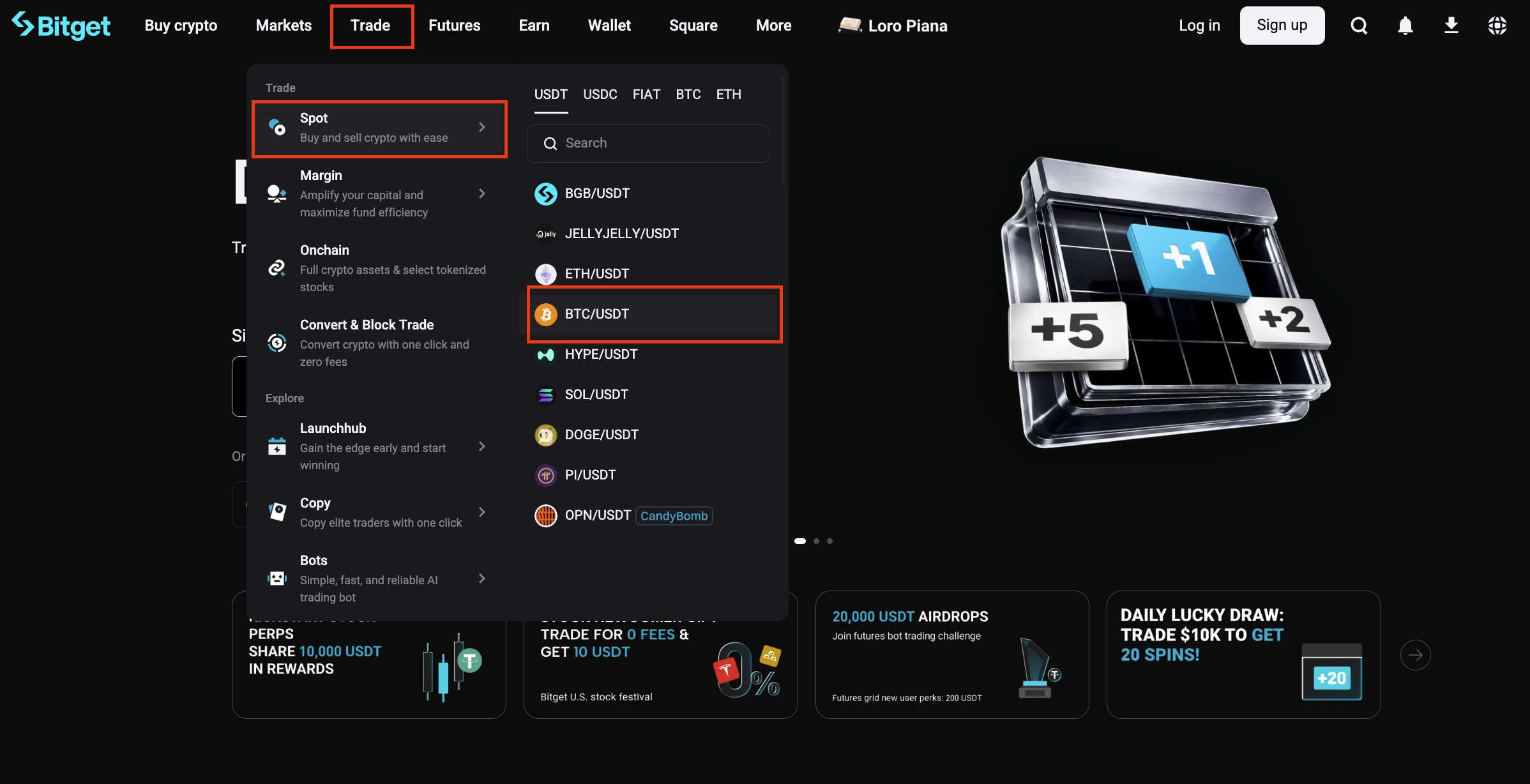The height and width of the screenshot is (784, 1530).
Task: Click the Solana icon for SOL/USDT
Action: pyautogui.click(x=545, y=395)
